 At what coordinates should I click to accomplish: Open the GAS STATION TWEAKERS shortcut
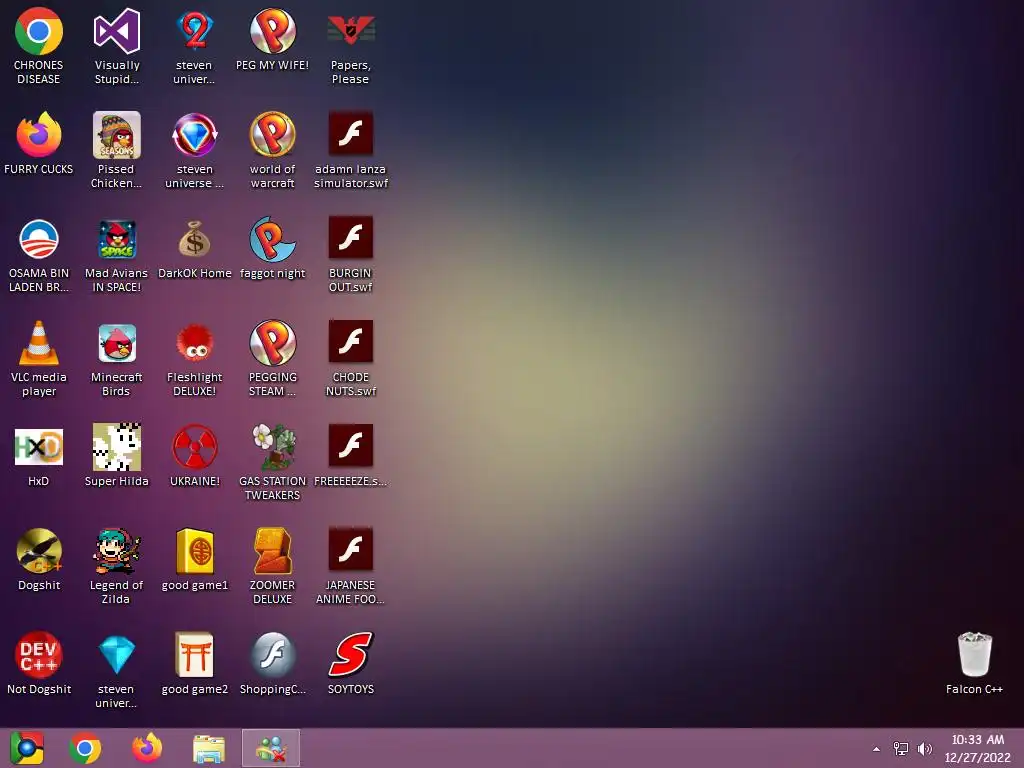(272, 462)
